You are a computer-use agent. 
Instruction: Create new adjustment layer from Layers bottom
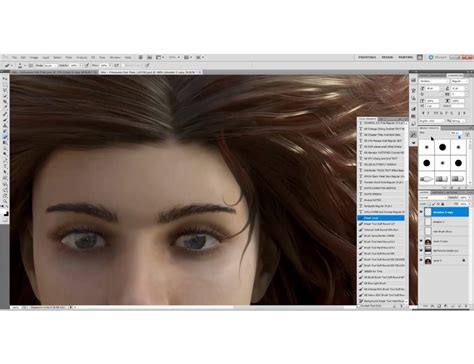[445, 306]
